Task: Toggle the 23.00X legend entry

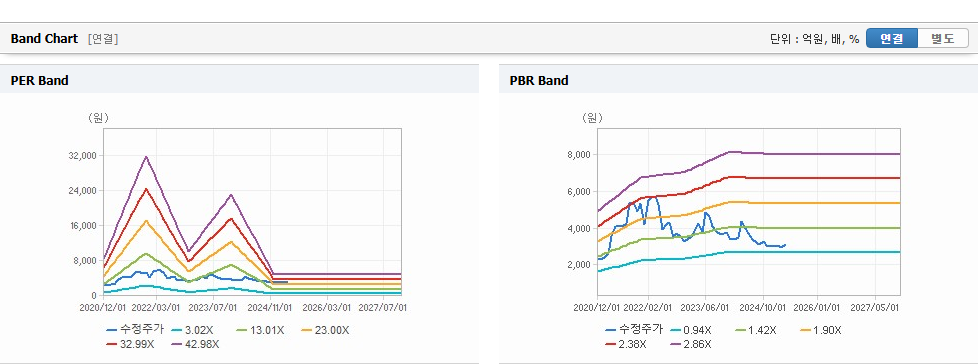Action: coord(326,330)
